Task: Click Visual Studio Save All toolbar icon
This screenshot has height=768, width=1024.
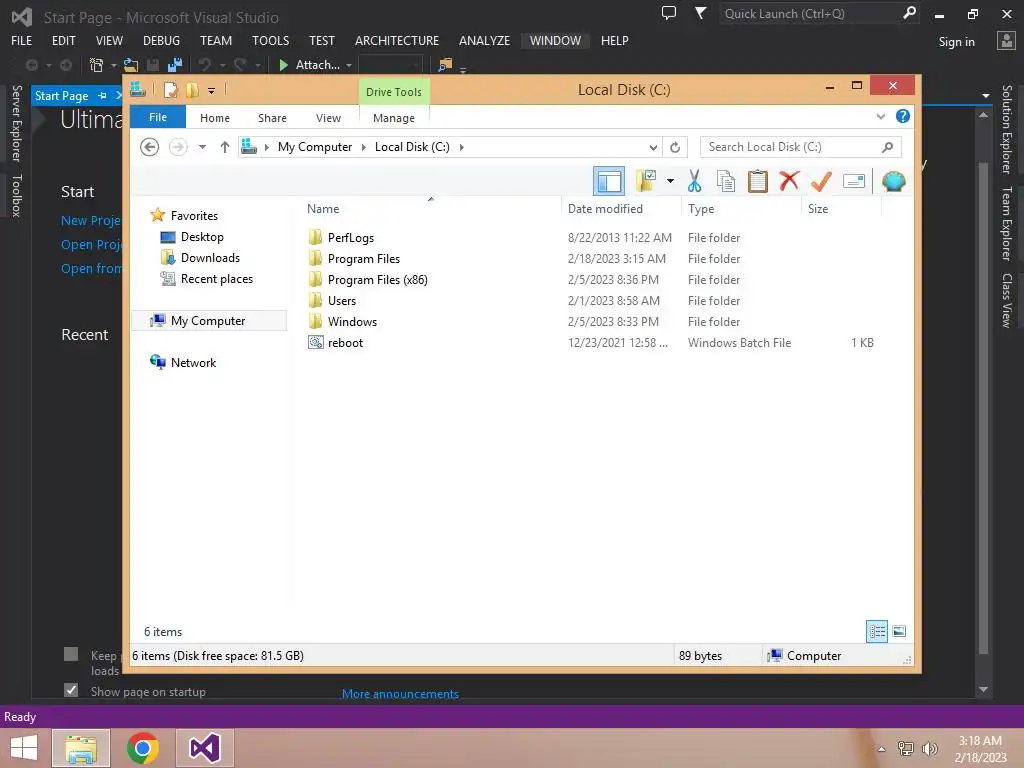Action: click(174, 65)
